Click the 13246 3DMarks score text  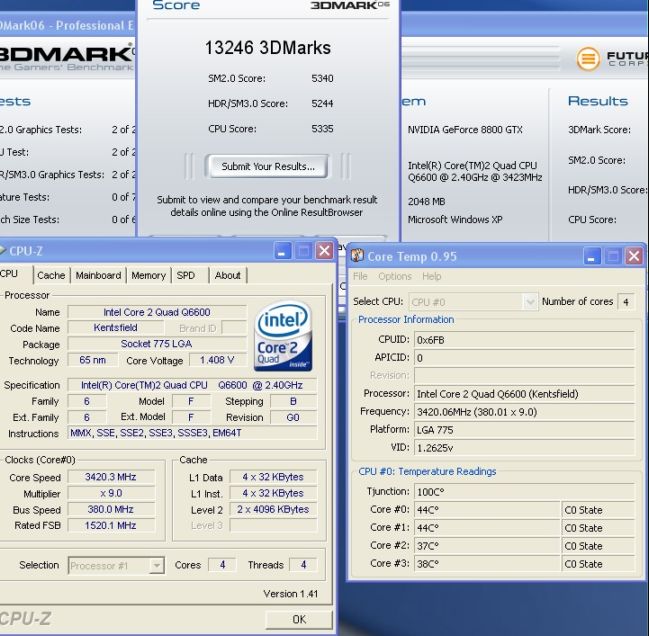[x=268, y=48]
